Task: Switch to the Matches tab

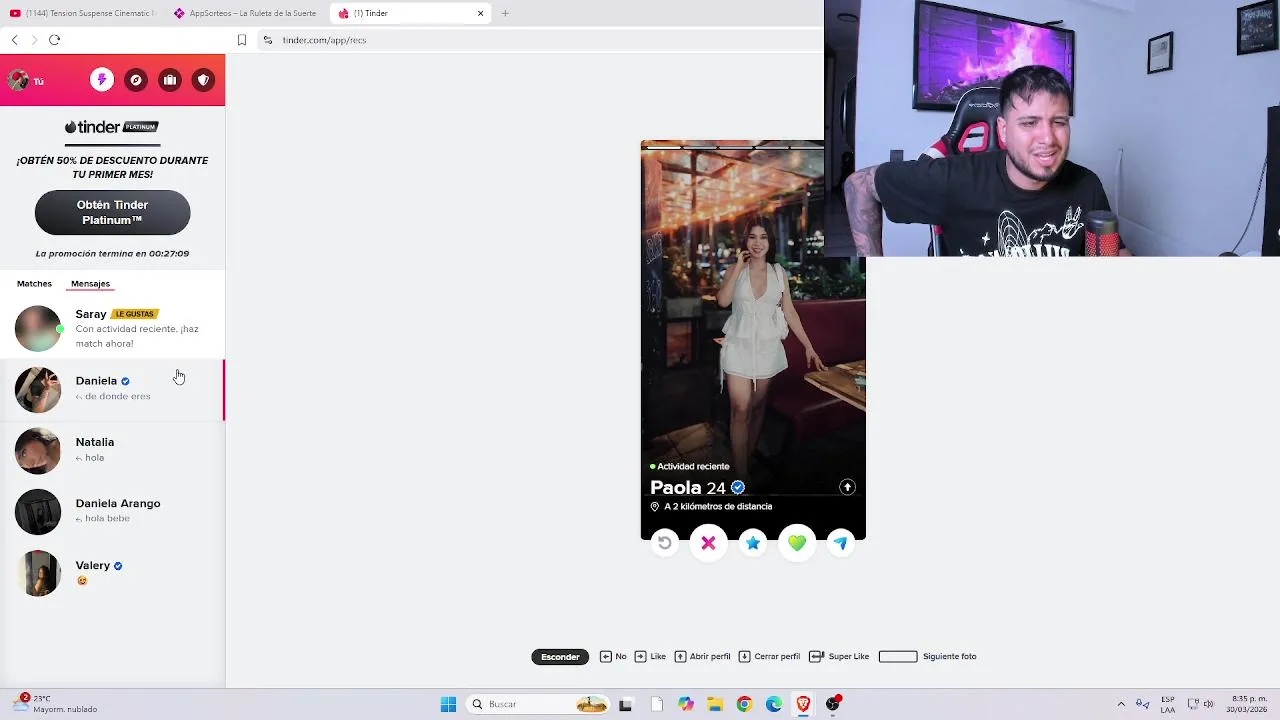Action: point(34,283)
